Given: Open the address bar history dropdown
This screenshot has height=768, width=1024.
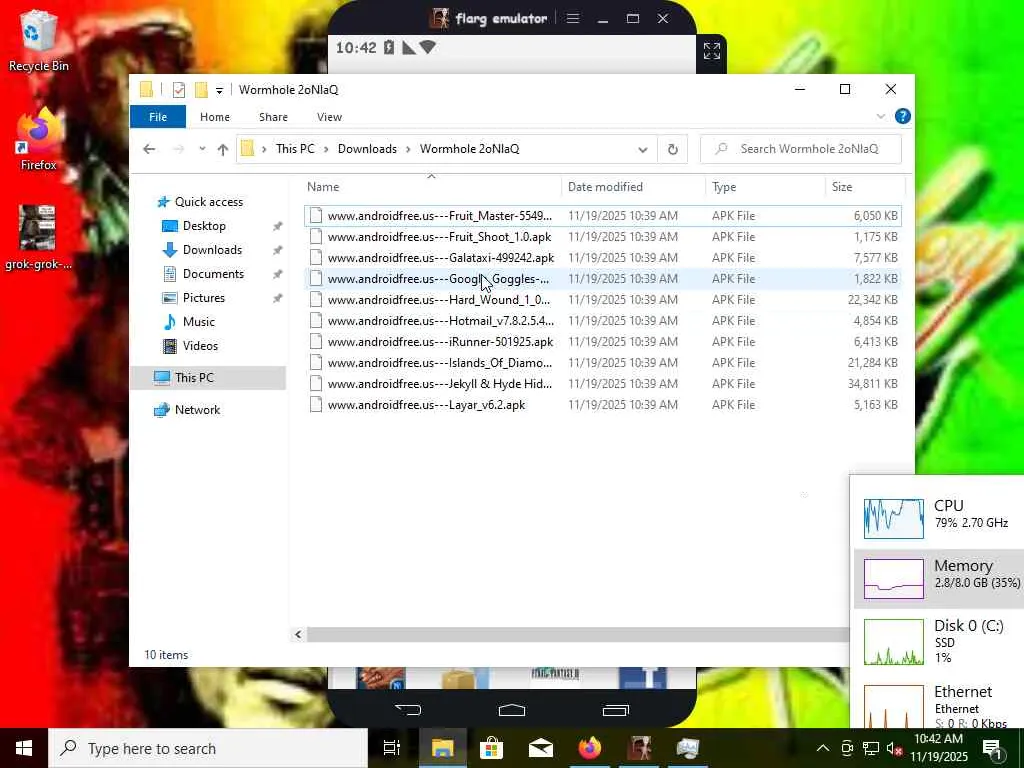Looking at the screenshot, I should pos(643,150).
